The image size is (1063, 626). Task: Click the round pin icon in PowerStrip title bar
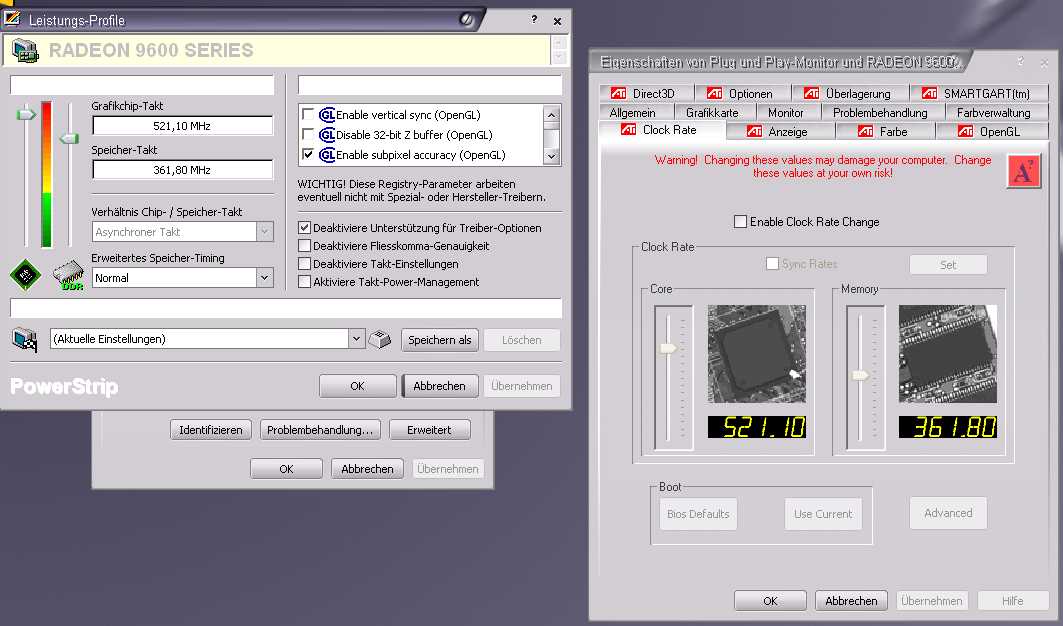click(466, 20)
